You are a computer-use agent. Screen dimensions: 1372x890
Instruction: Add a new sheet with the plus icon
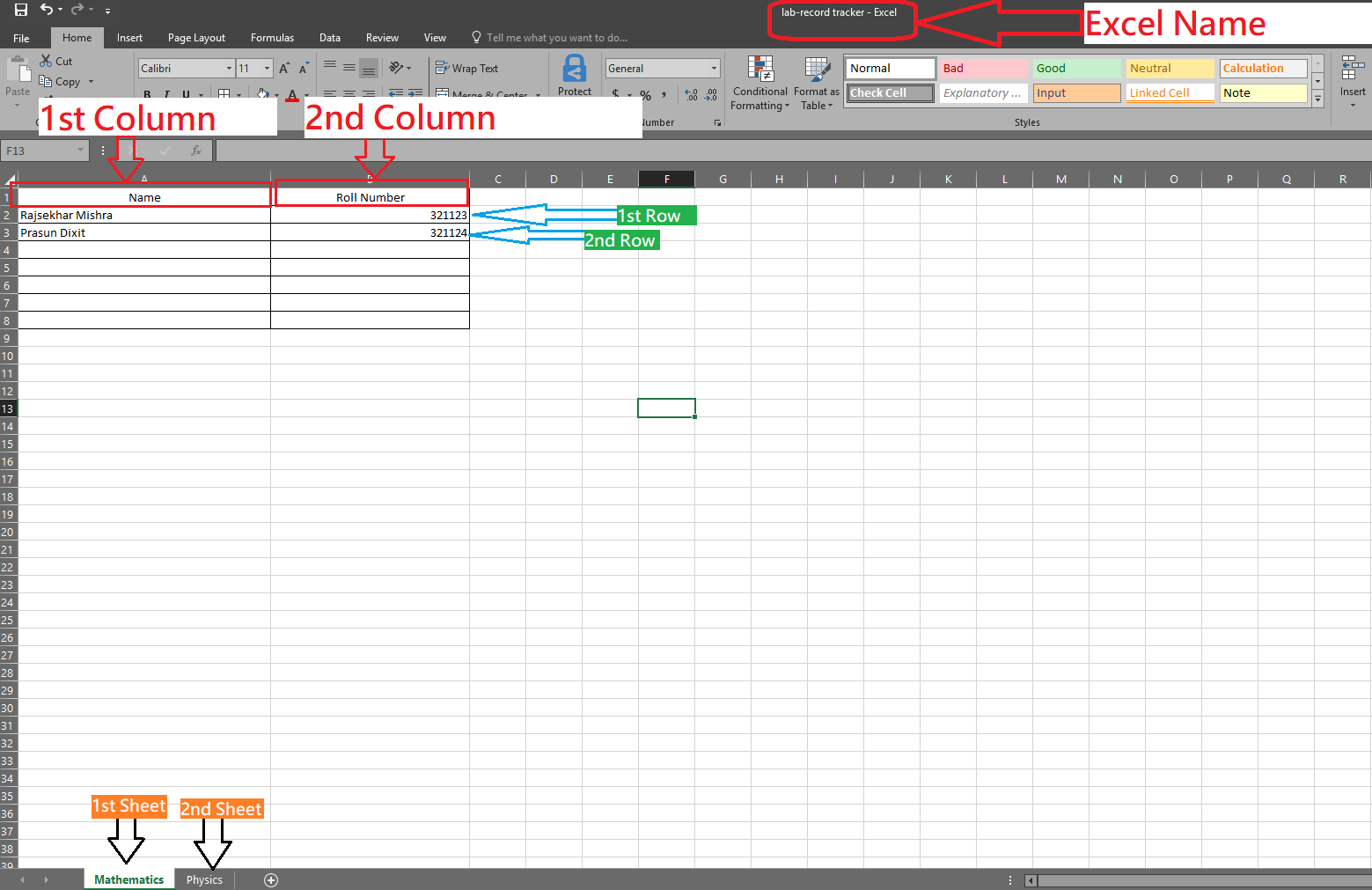point(271,880)
